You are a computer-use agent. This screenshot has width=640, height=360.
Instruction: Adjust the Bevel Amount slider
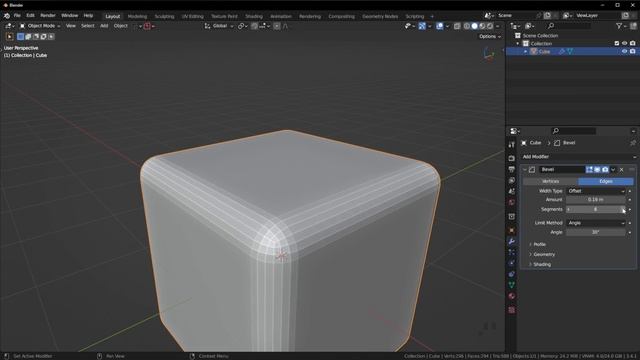tap(596, 200)
